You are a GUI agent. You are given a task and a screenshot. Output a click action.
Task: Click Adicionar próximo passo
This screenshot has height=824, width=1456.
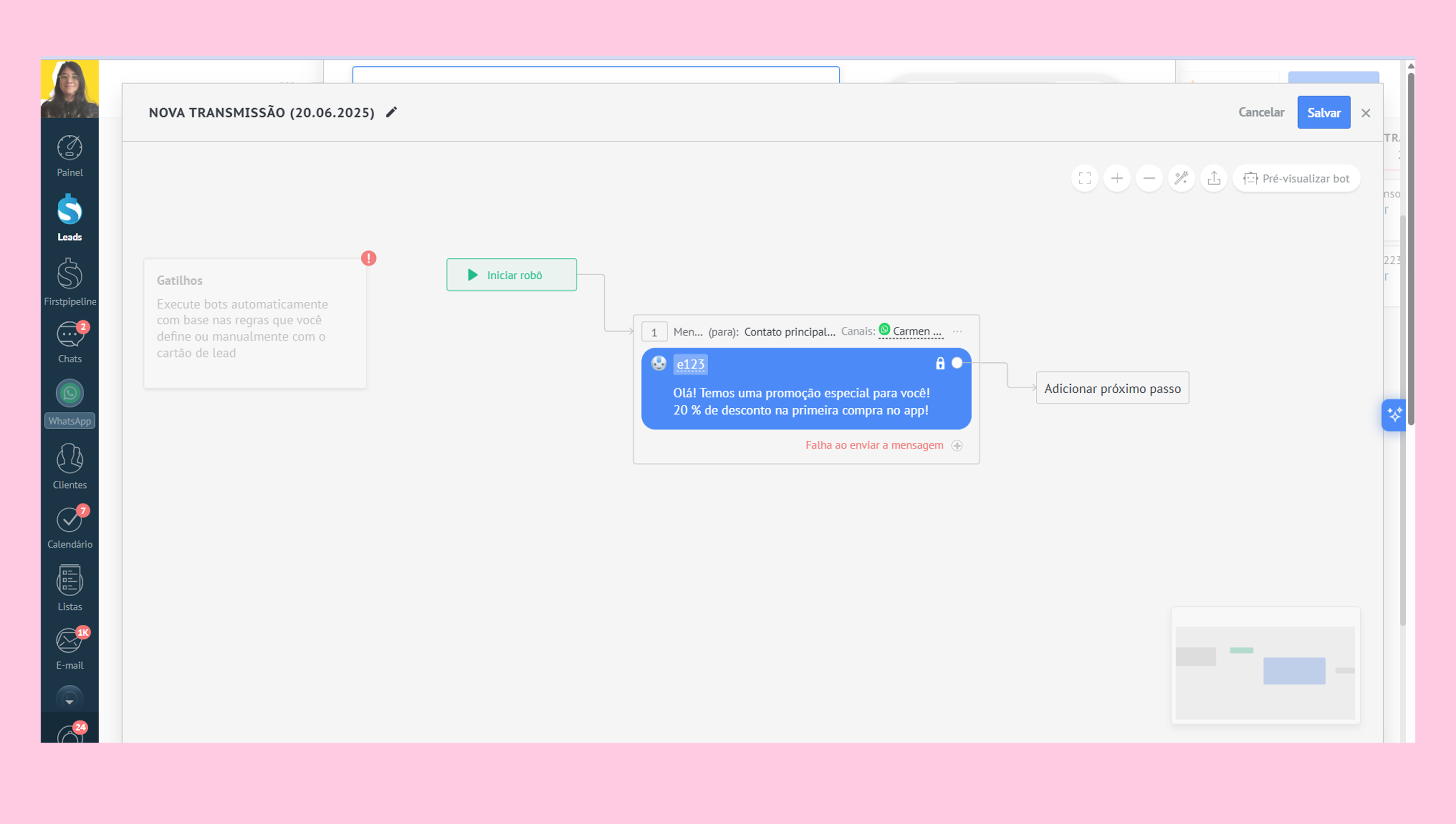[1112, 388]
